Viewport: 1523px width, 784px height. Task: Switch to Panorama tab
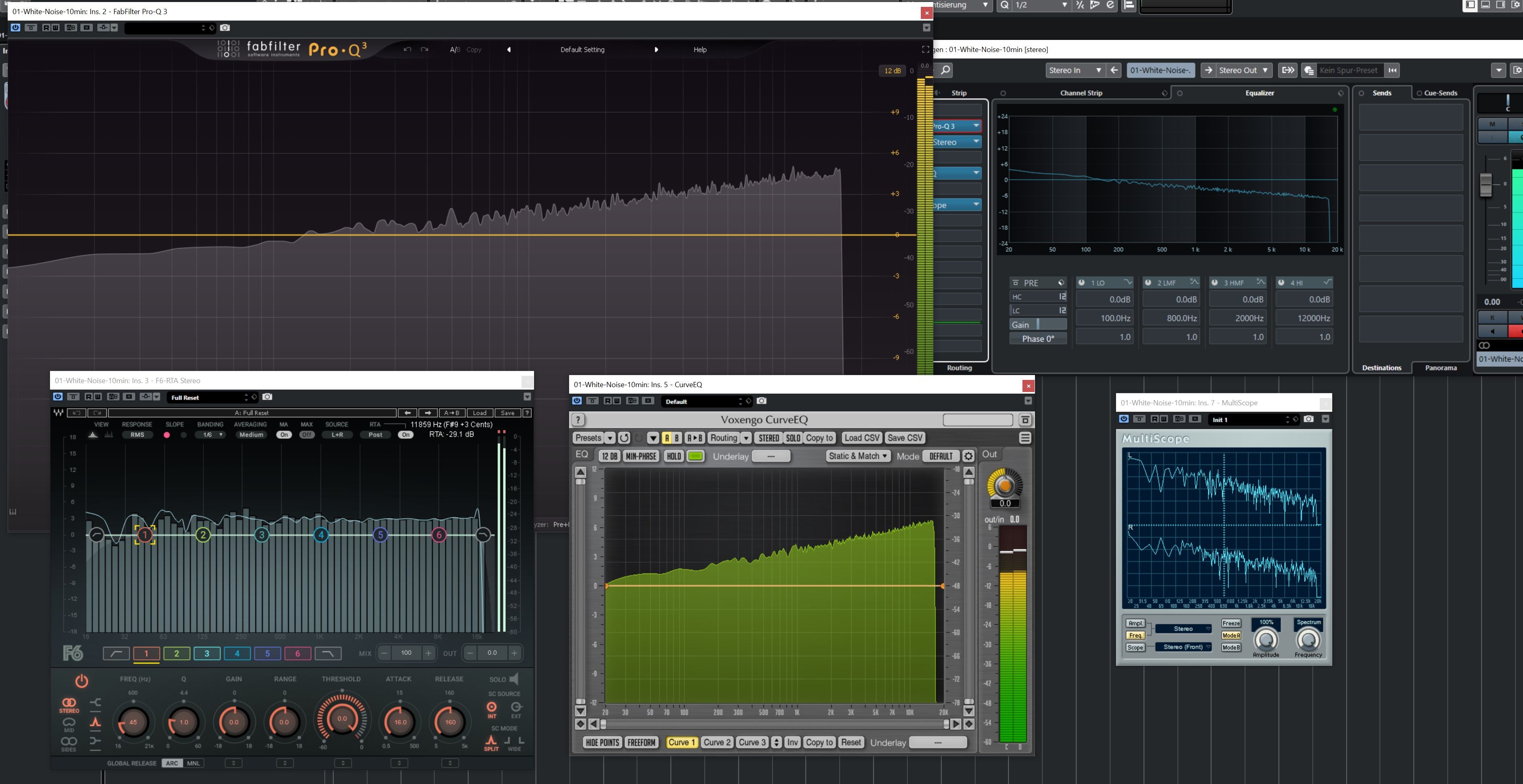click(1441, 368)
